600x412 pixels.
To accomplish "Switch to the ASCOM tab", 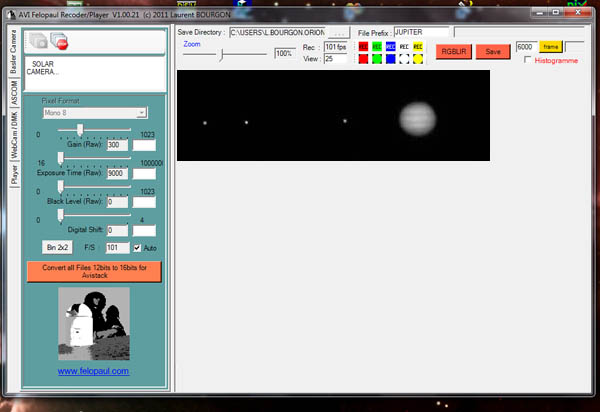I will click(x=14, y=93).
